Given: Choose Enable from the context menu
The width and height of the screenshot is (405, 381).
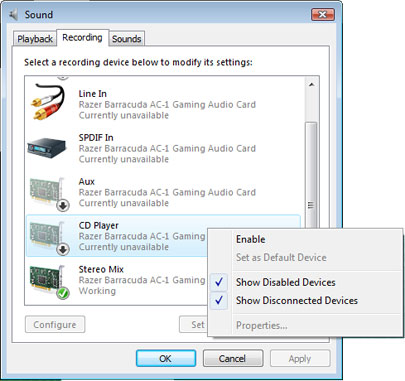Looking at the screenshot, I should [251, 239].
